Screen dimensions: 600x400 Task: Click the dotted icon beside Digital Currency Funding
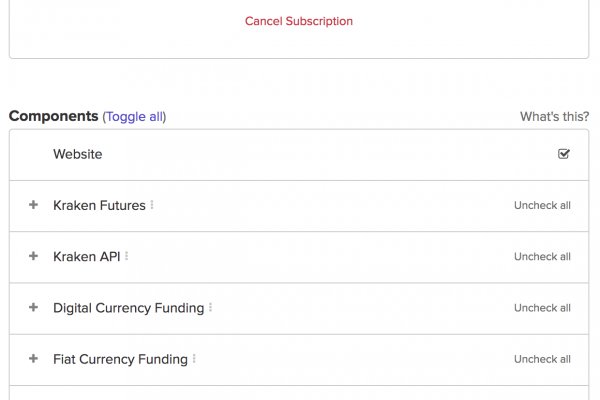pos(211,308)
